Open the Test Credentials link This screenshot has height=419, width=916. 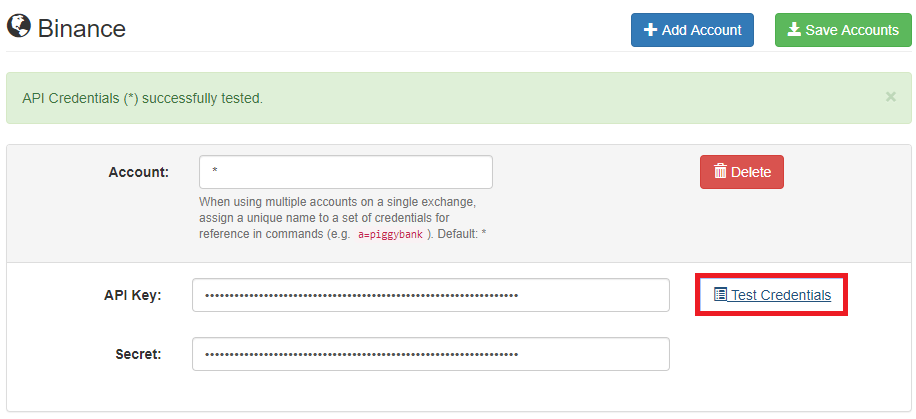coord(780,295)
